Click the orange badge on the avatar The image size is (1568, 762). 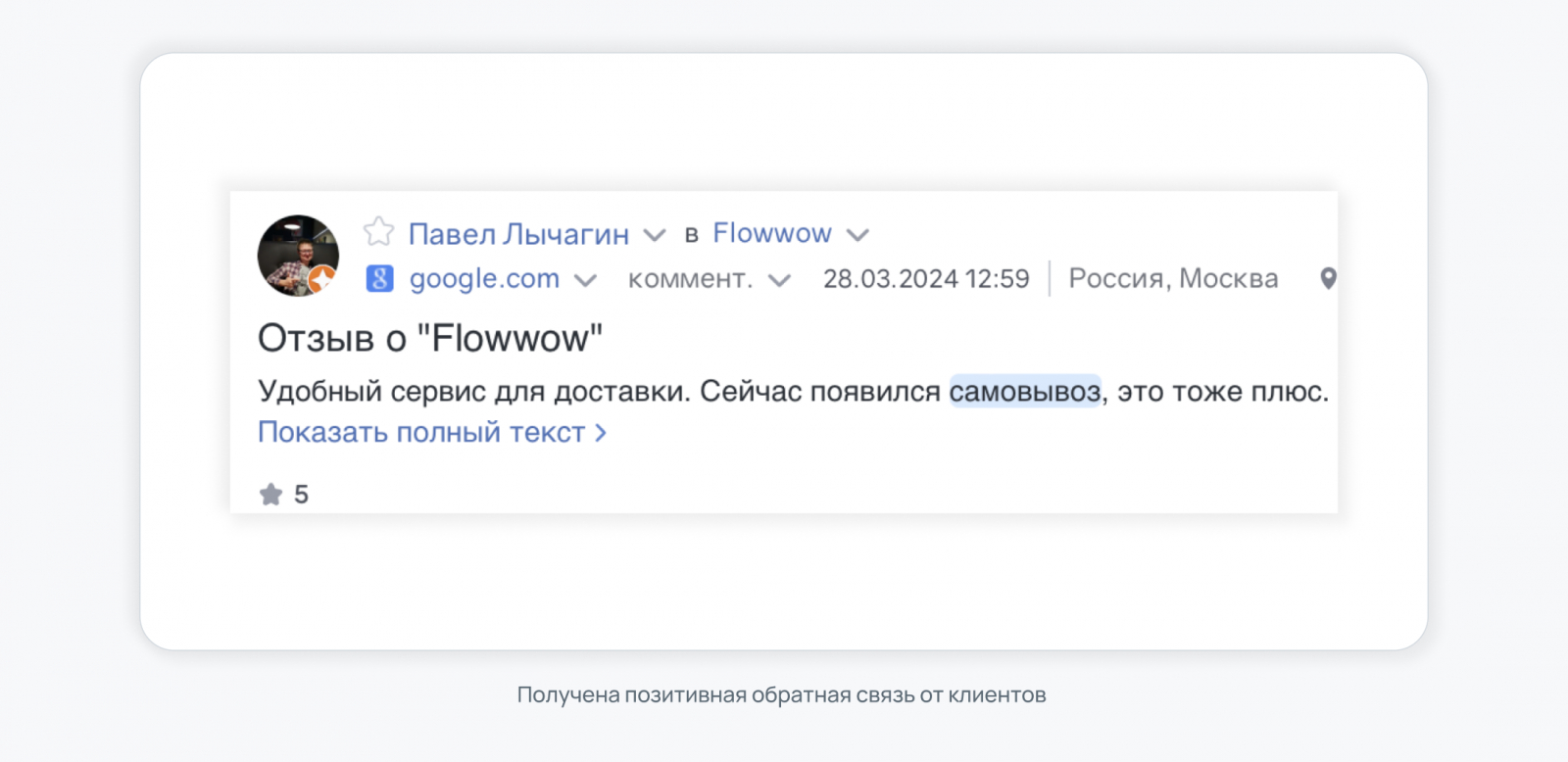pyautogui.click(x=321, y=280)
